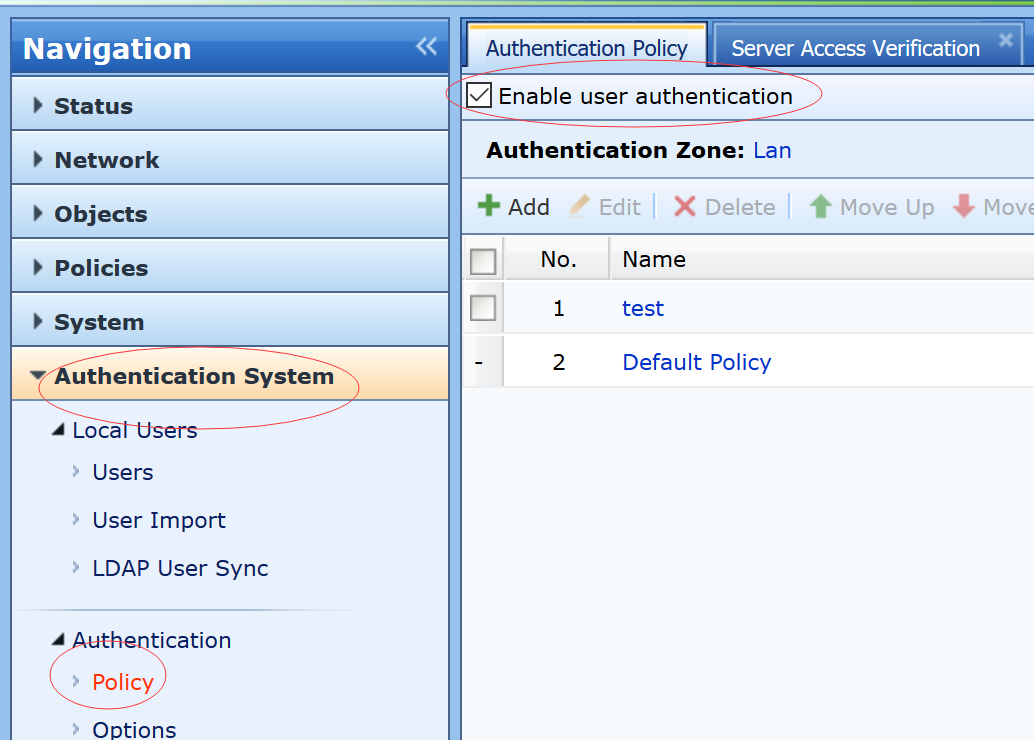The width and height of the screenshot is (1034, 740).
Task: Switch to Server Access Verification tab
Action: point(855,48)
